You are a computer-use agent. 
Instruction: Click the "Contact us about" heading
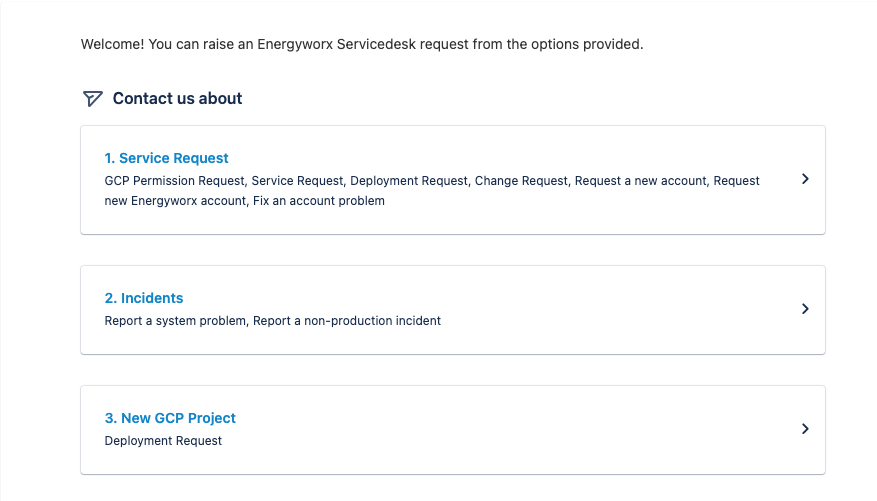(x=177, y=98)
